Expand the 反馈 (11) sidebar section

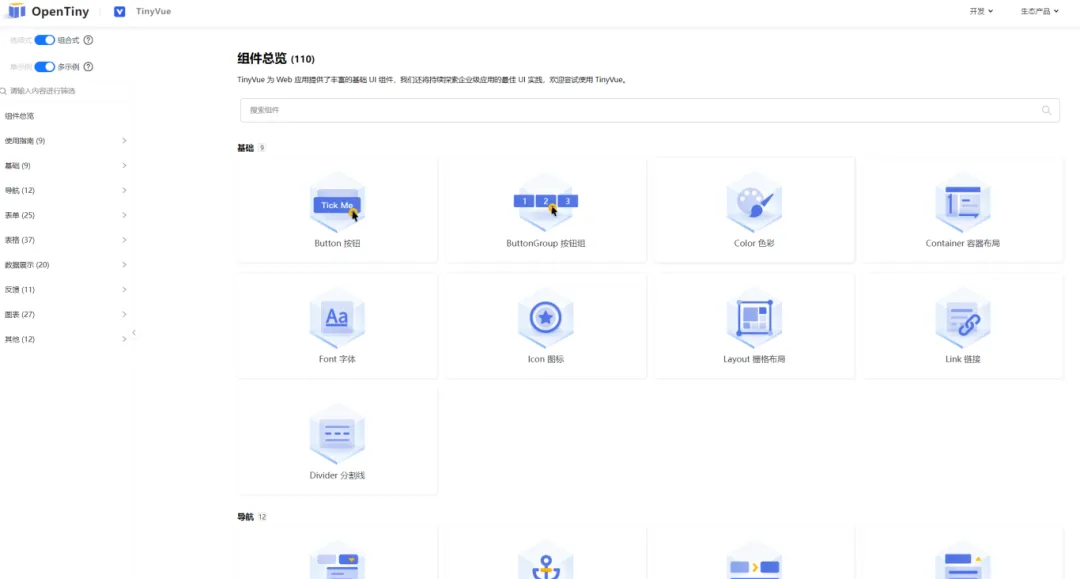(65, 289)
